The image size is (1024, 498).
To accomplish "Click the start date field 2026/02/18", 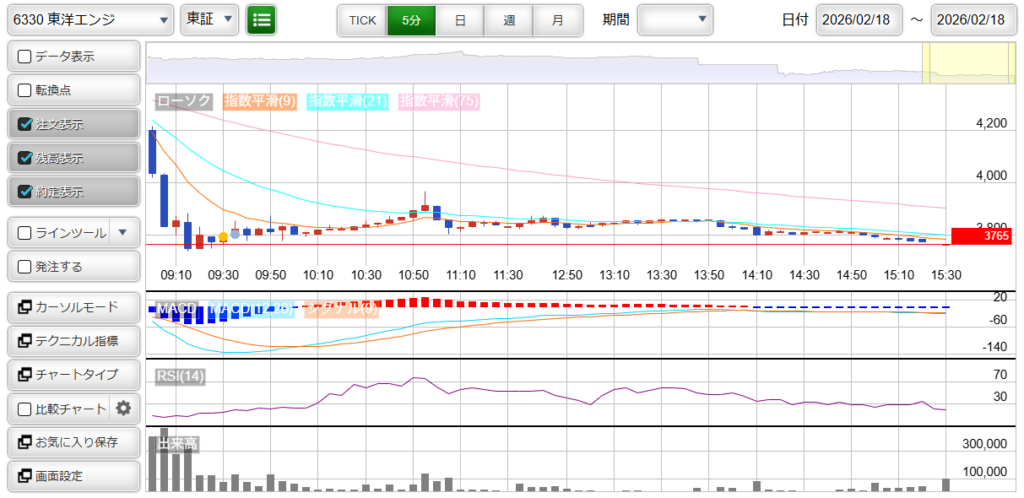I will pos(859,20).
